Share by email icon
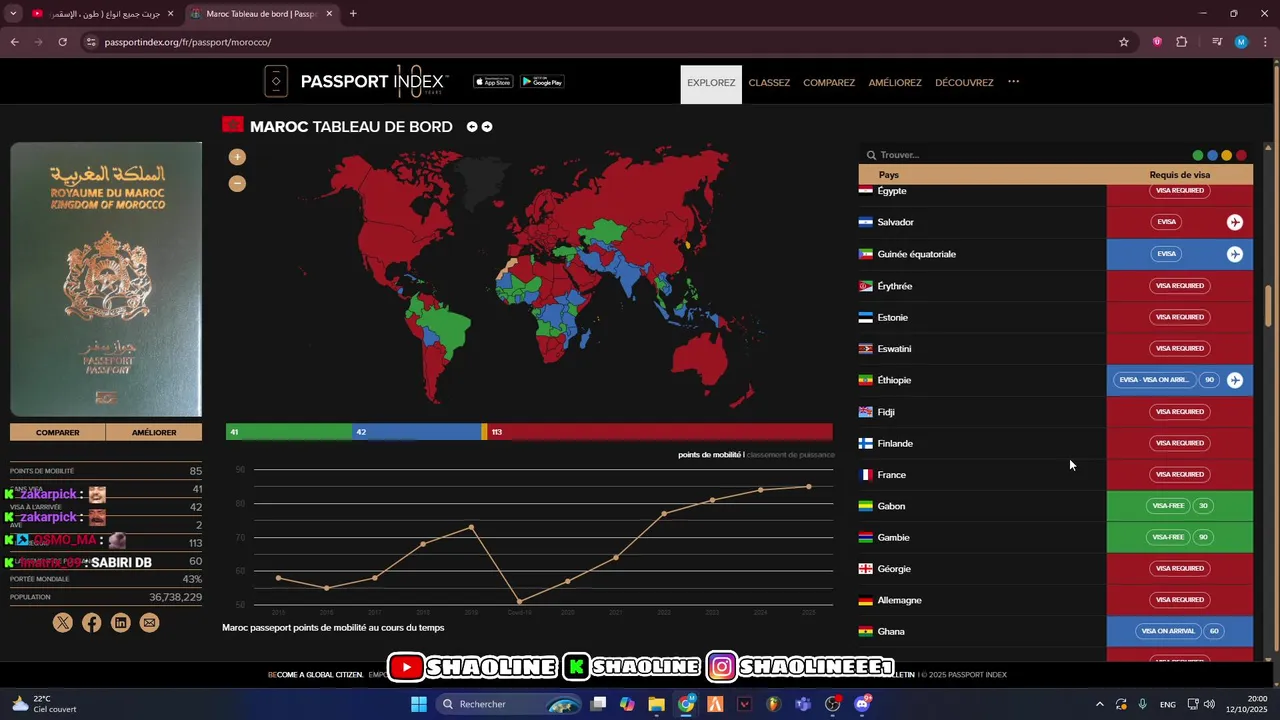 150,623
